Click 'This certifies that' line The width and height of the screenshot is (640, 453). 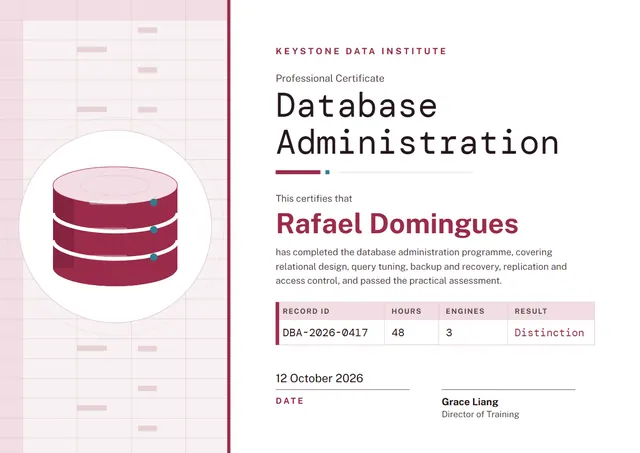313,199
